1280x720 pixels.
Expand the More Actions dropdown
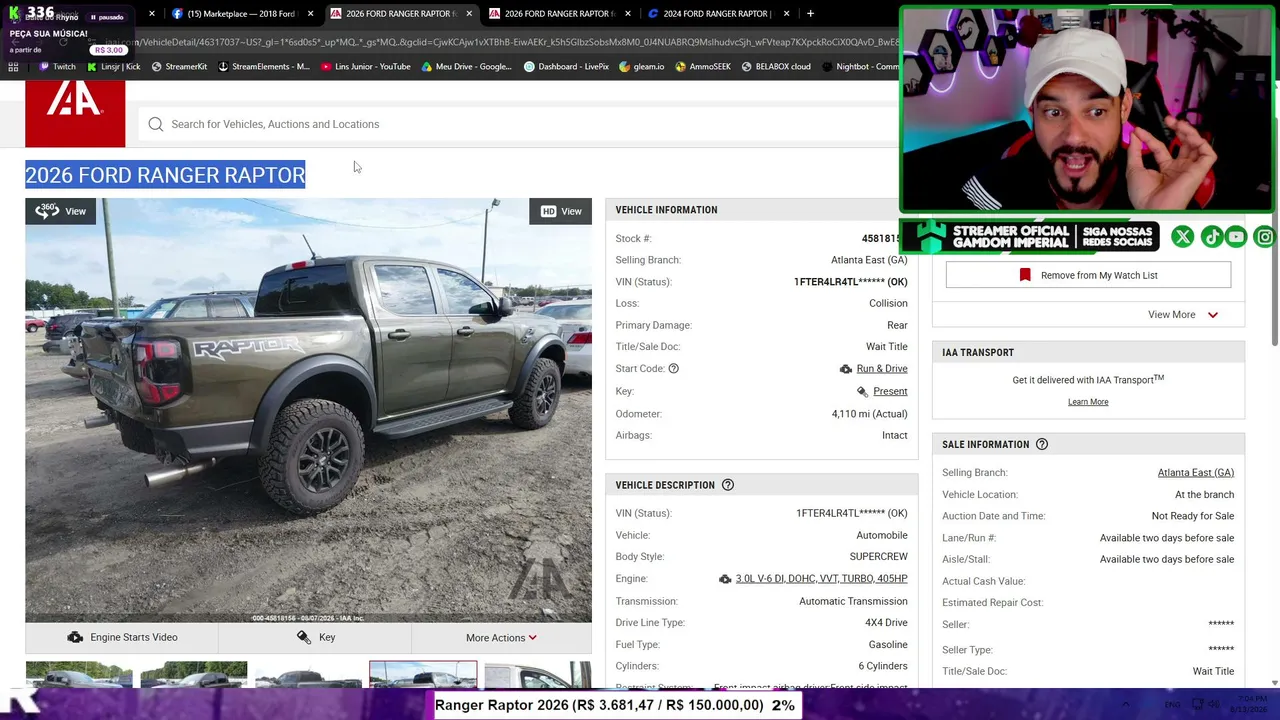(501, 637)
